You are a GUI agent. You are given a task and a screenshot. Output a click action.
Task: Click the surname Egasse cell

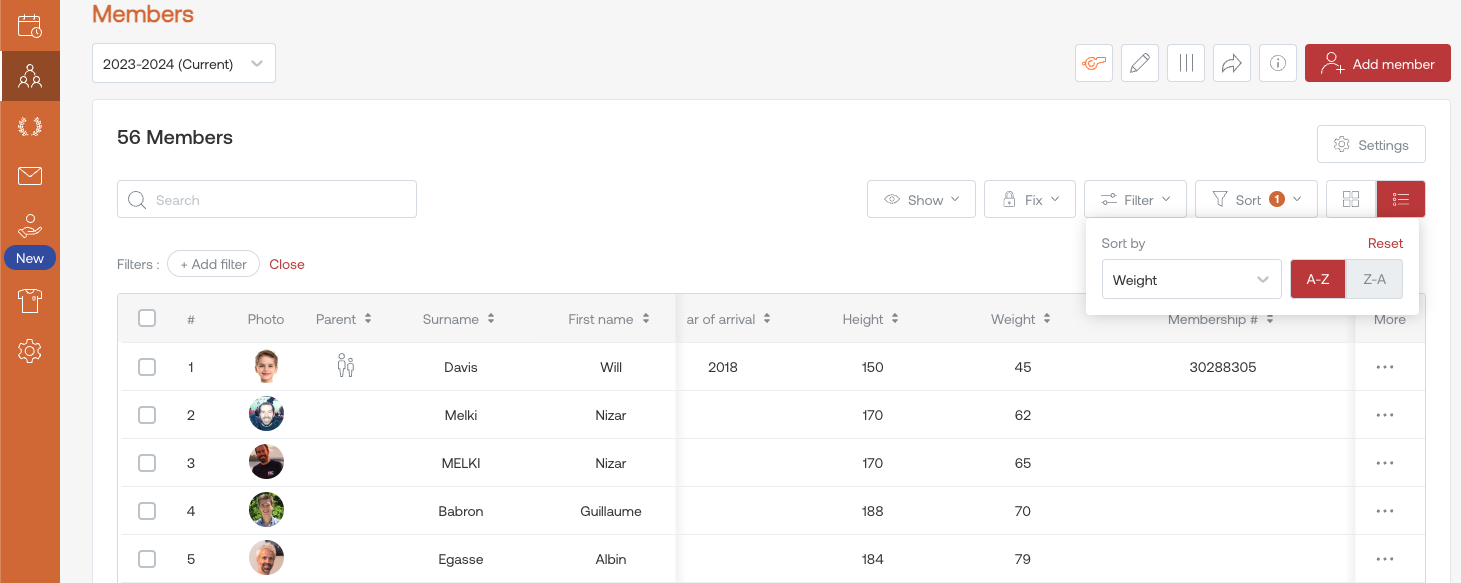click(x=461, y=559)
